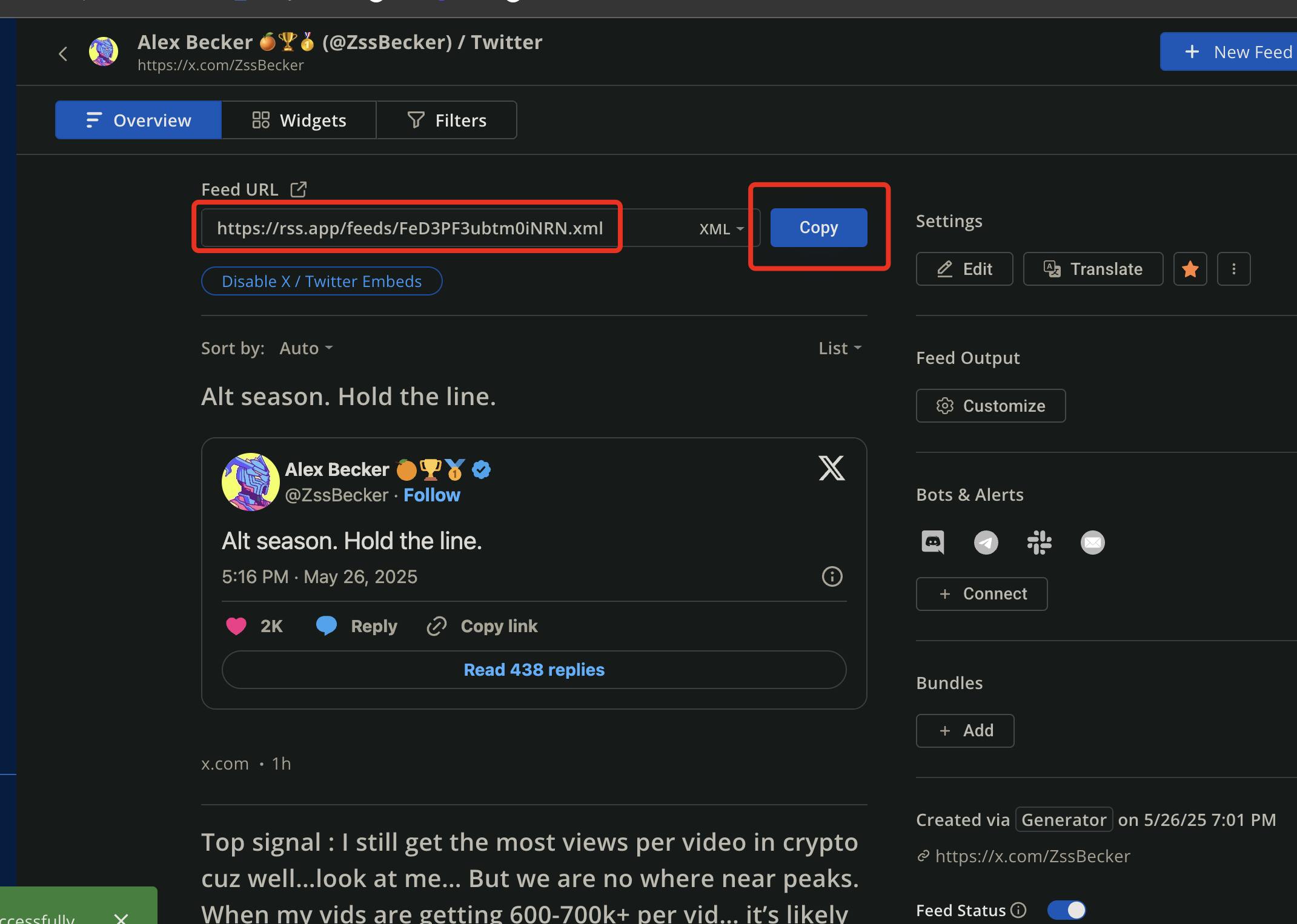The image size is (1297, 924).
Task: Click the tweet info icon
Action: point(832,576)
